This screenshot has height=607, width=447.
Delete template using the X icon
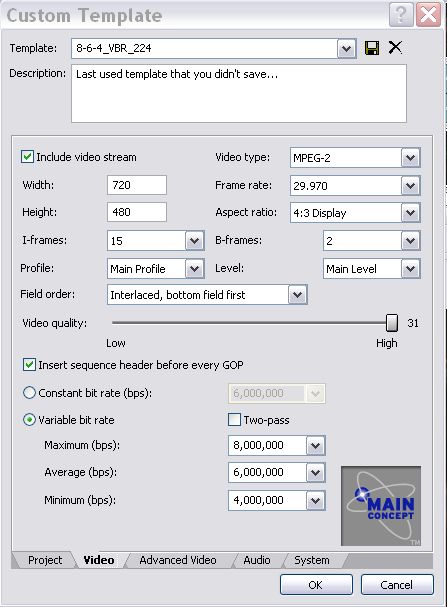point(395,48)
